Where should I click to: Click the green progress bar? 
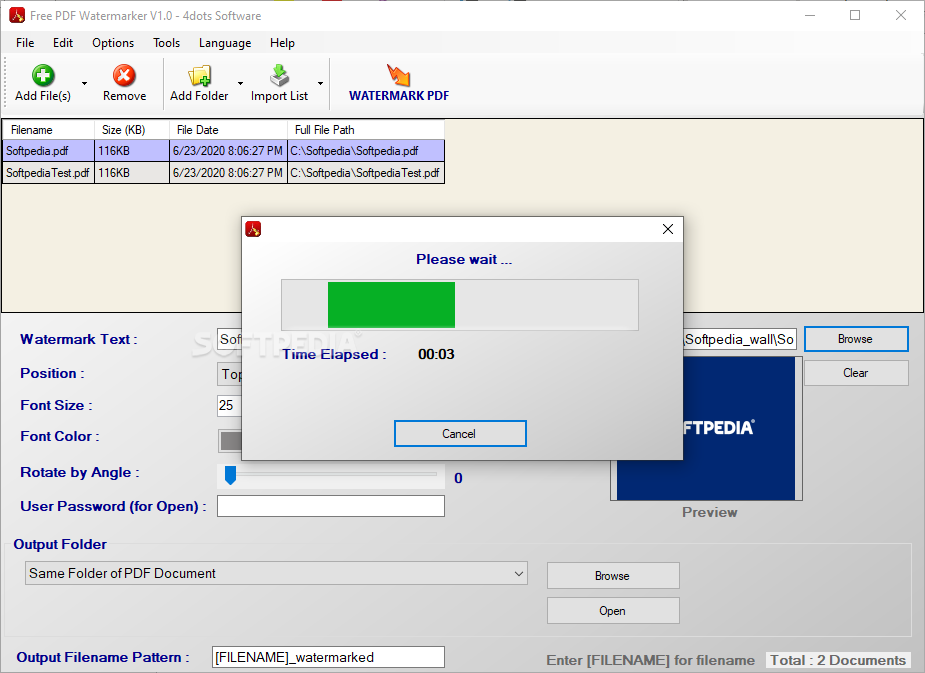pyautogui.click(x=391, y=305)
